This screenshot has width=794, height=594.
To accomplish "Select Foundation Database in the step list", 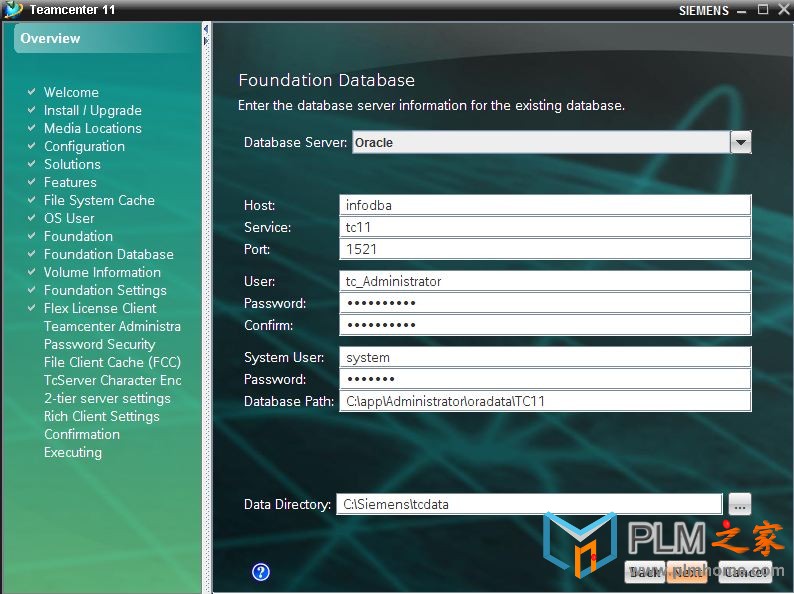I will (109, 254).
